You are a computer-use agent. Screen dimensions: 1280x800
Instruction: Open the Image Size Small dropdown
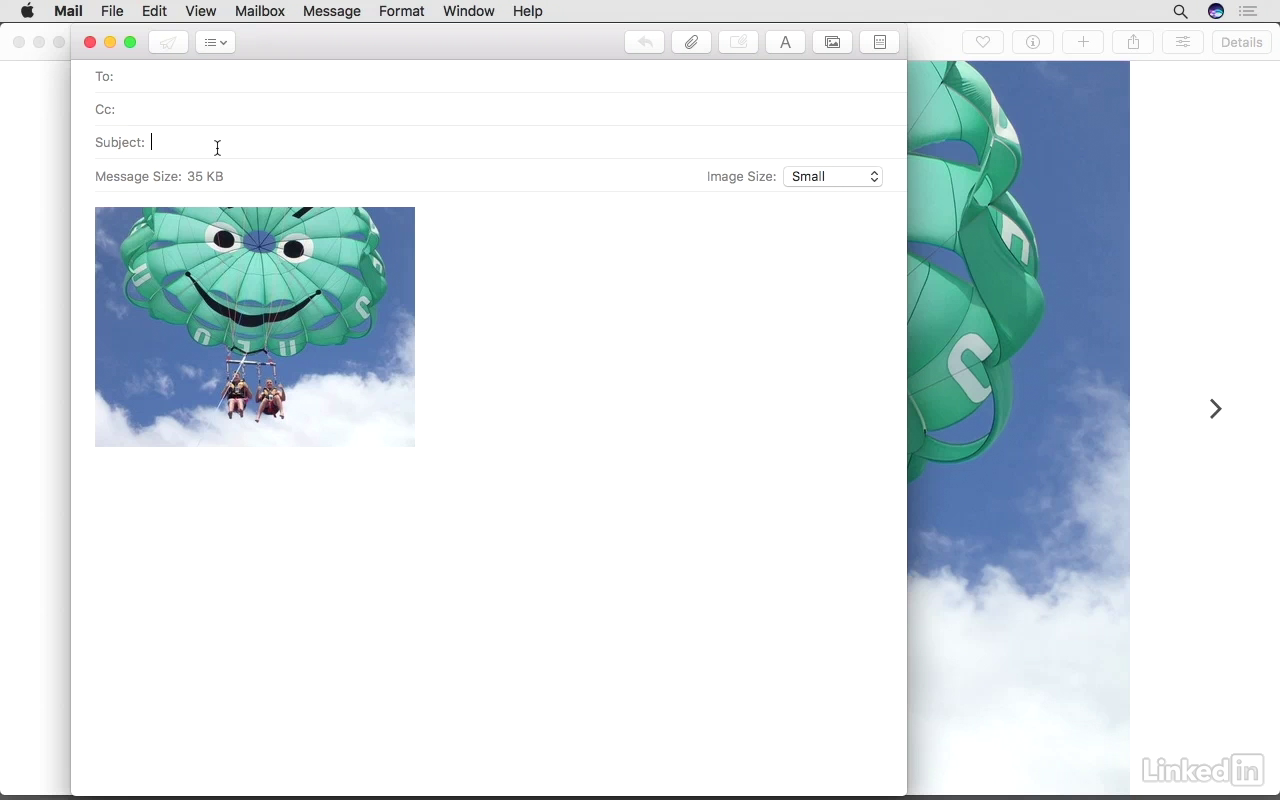point(833,176)
